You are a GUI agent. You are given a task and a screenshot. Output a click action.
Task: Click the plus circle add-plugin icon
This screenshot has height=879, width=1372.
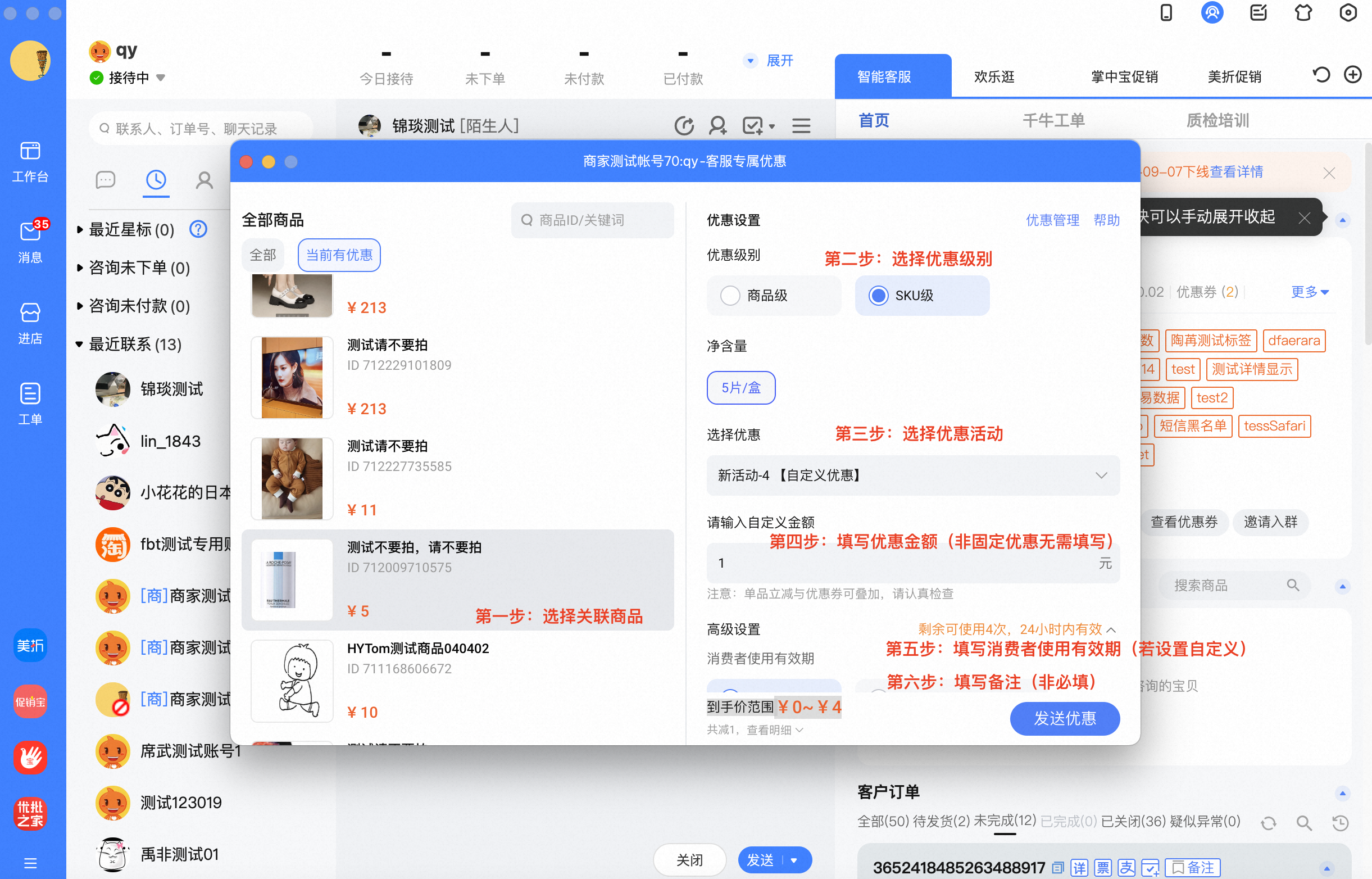[x=1352, y=75]
